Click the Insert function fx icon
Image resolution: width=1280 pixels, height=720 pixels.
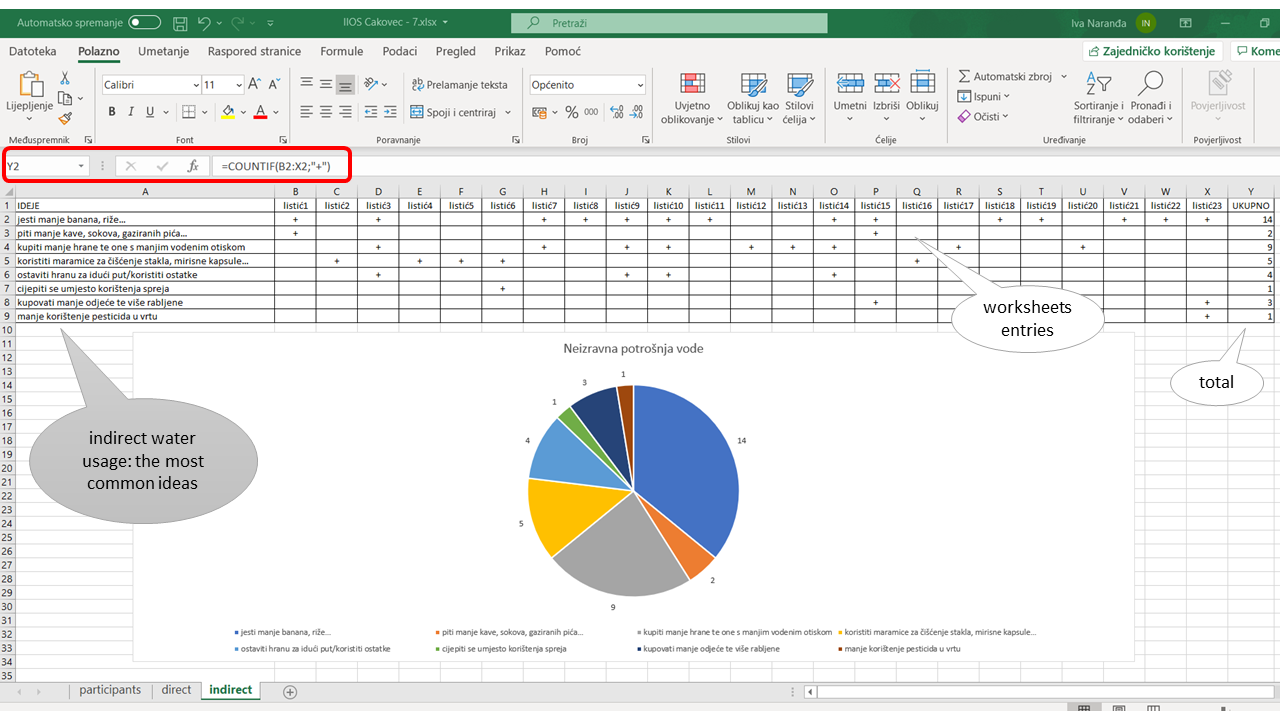coord(193,166)
